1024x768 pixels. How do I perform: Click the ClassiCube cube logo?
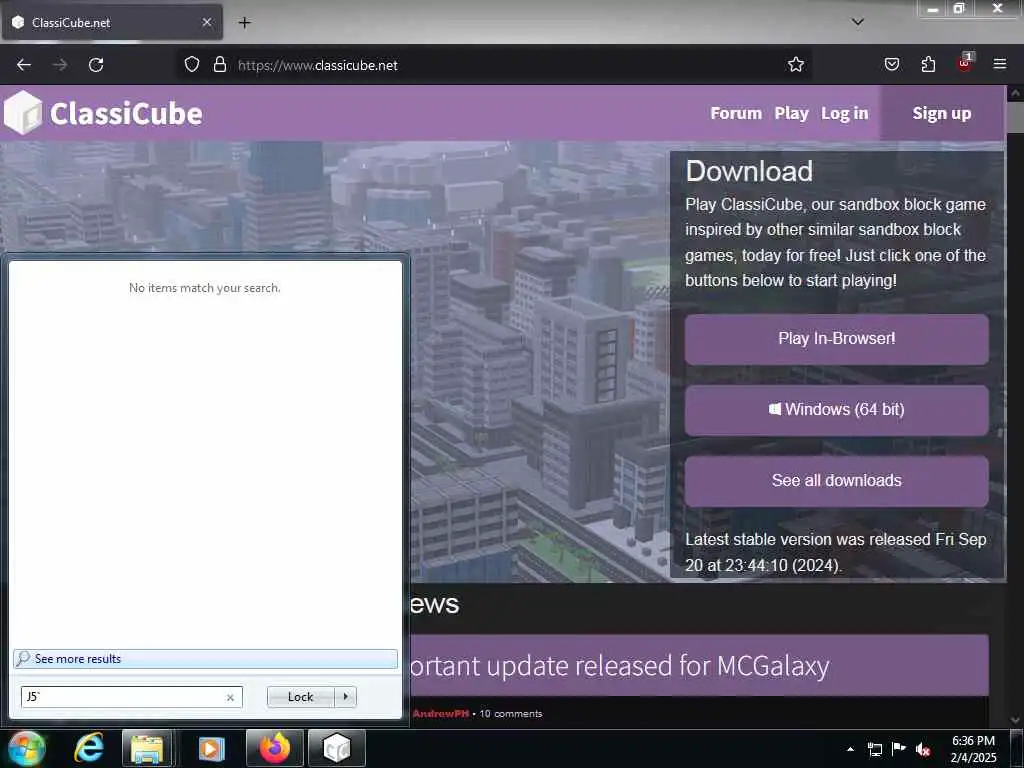coord(23,113)
